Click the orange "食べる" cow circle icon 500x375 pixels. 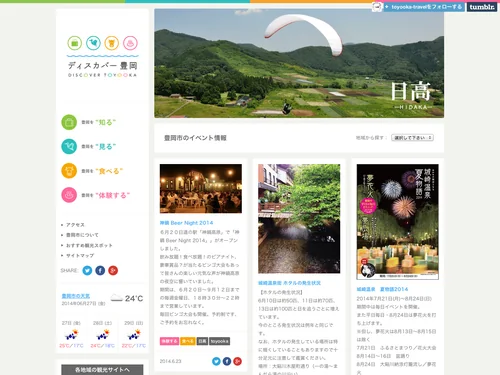click(69, 171)
